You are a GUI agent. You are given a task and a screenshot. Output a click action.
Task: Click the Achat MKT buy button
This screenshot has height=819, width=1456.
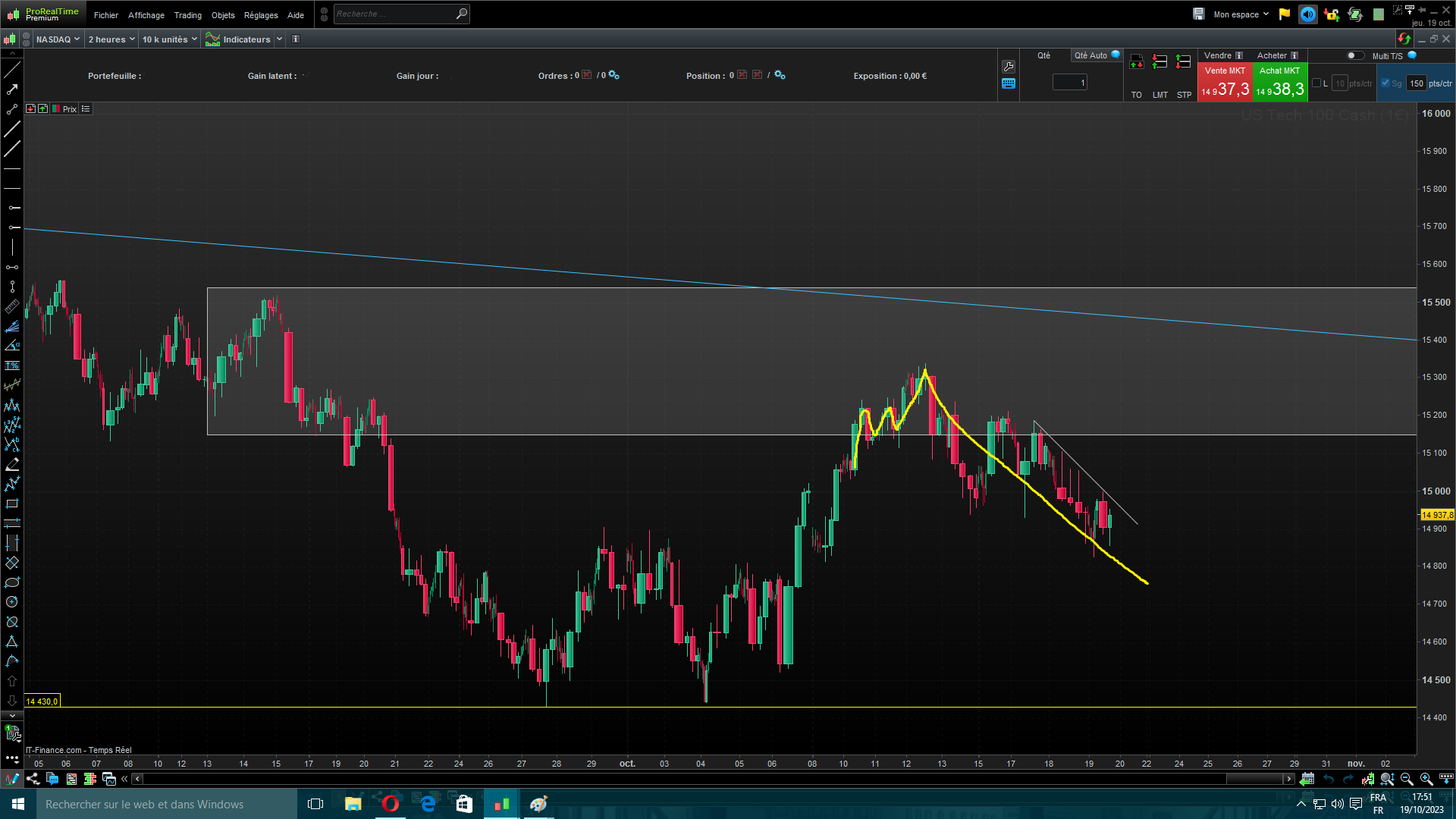pyautogui.click(x=1280, y=82)
